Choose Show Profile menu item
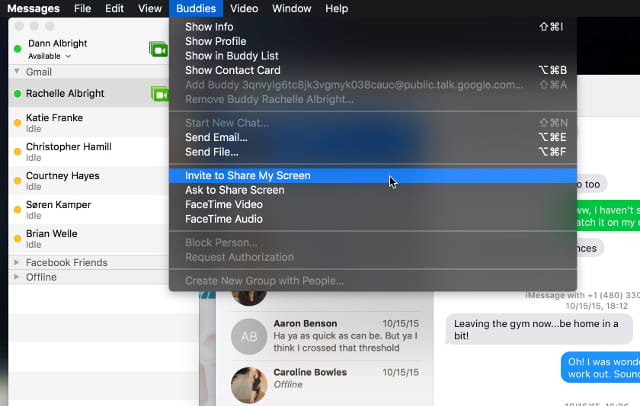The image size is (640, 406). (373, 41)
